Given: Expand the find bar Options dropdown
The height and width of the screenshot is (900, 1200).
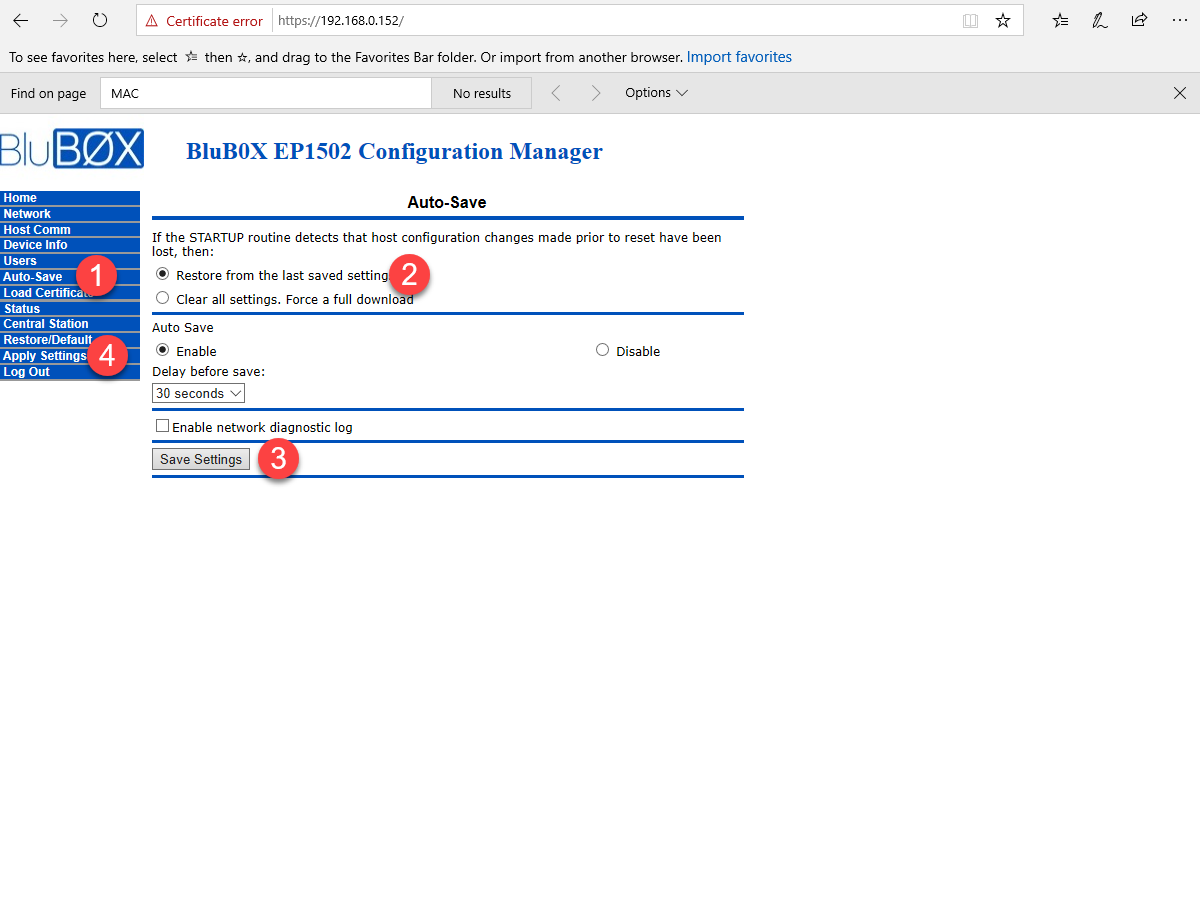Looking at the screenshot, I should point(656,92).
